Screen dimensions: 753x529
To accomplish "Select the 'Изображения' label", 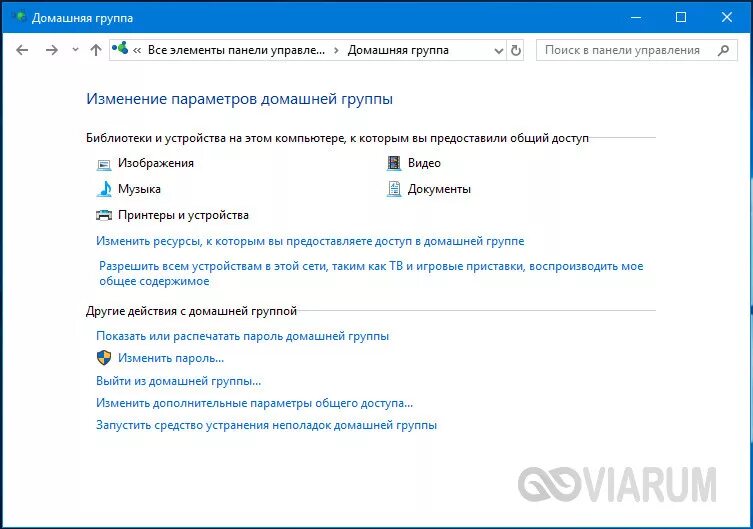I will [x=156, y=163].
